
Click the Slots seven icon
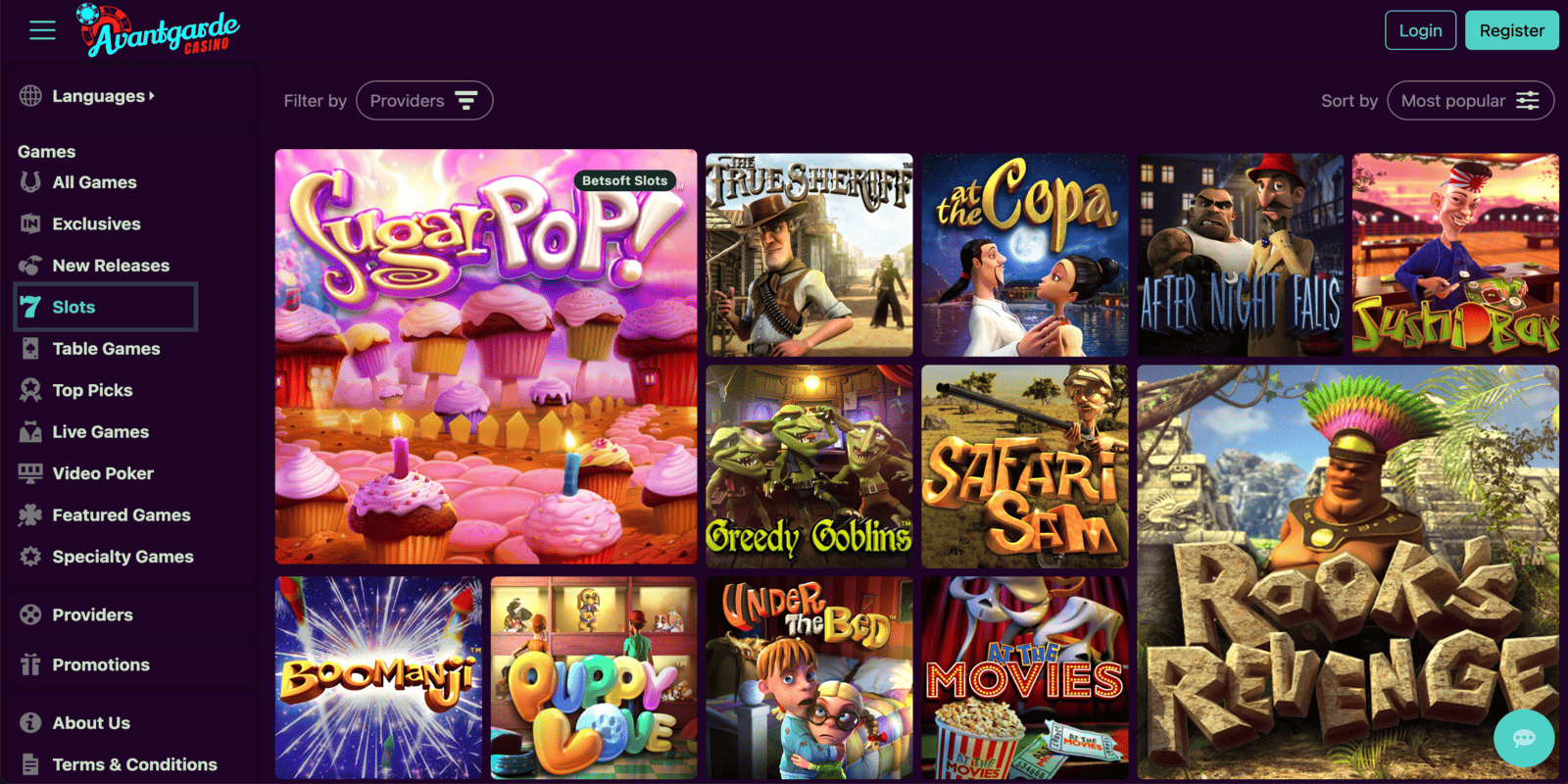30,307
